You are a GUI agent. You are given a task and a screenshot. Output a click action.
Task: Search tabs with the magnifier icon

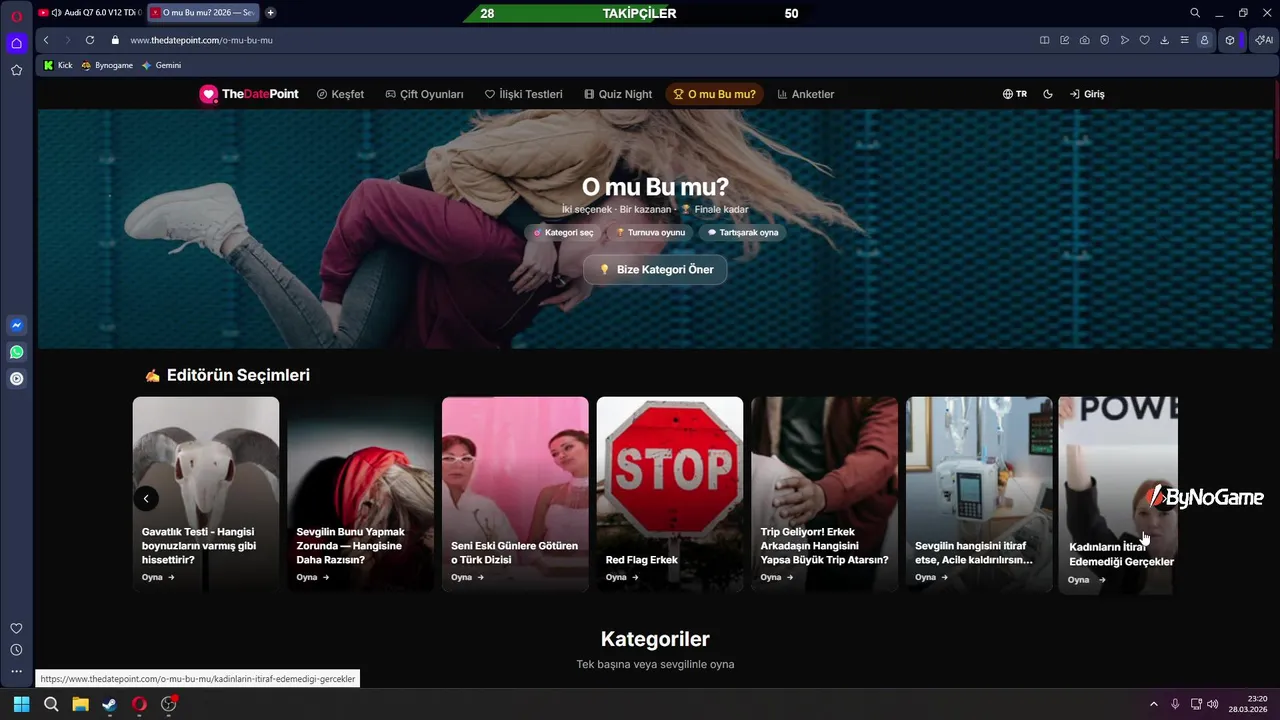point(1195,13)
